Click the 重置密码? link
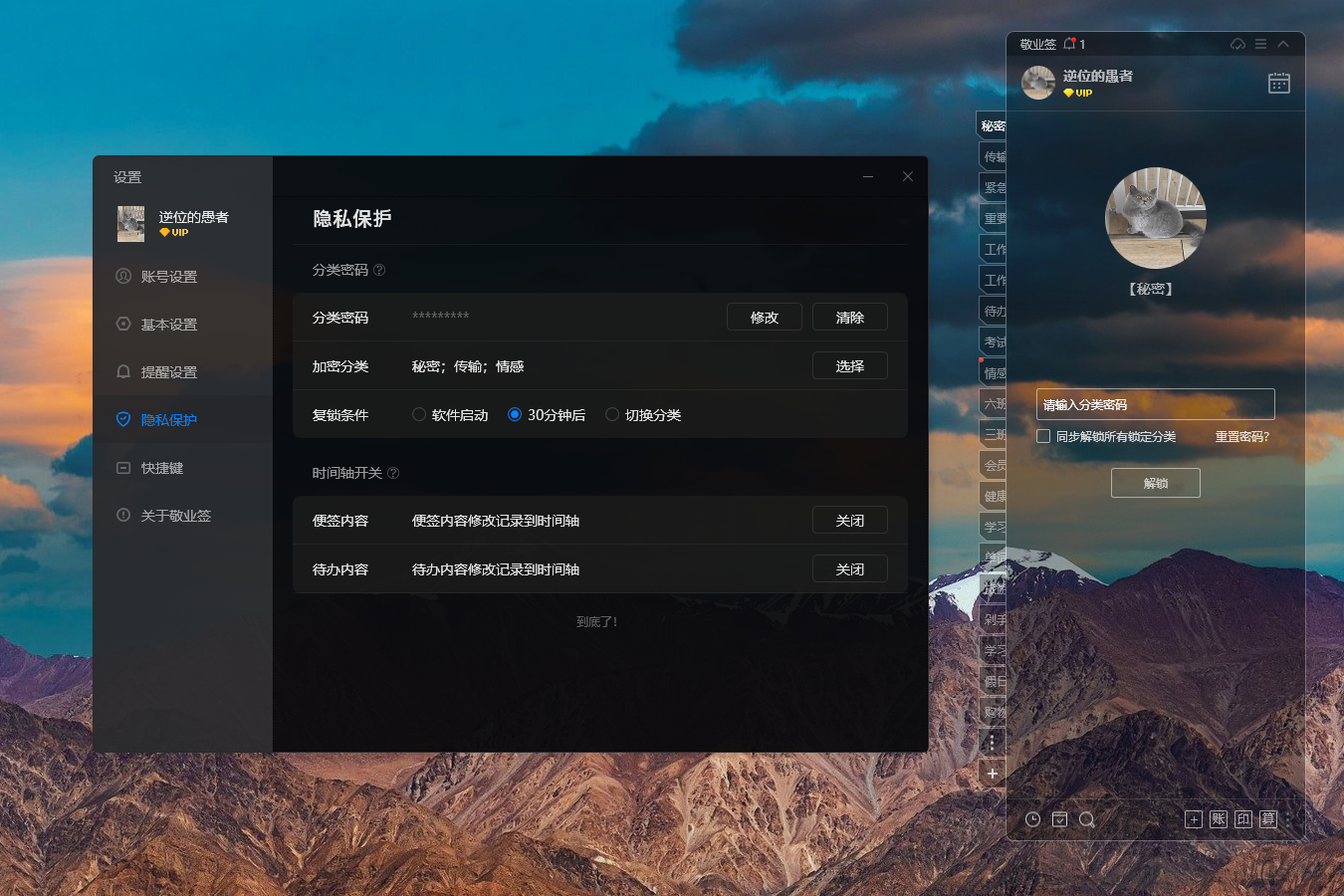This screenshot has width=1344, height=896. coord(1241,436)
